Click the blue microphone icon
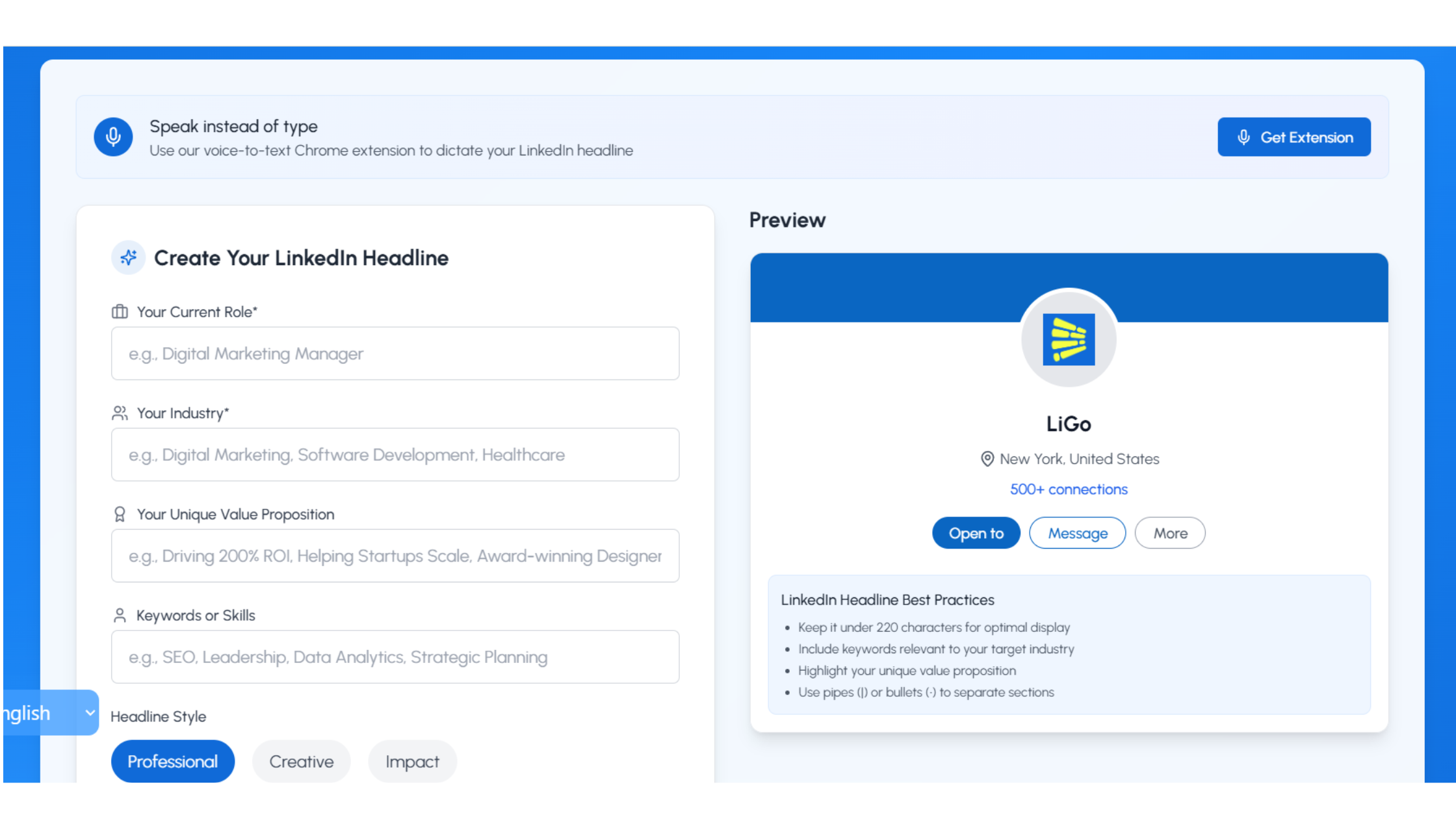Screen dimensions: 1456x819 coord(113,136)
